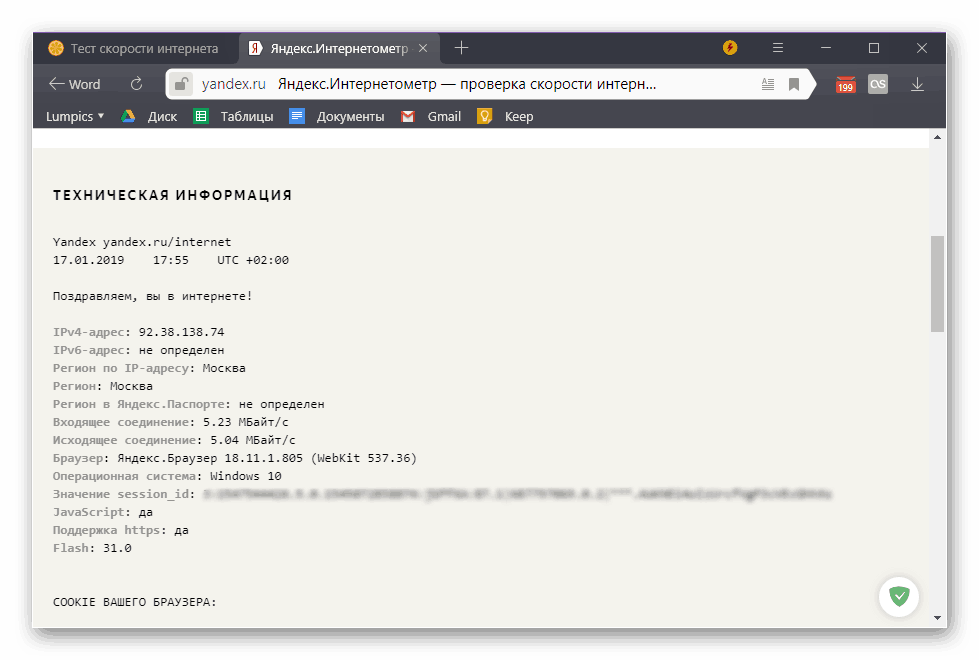Open a new tab with plus button
Image resolution: width=979 pixels, height=660 pixels.
click(461, 48)
